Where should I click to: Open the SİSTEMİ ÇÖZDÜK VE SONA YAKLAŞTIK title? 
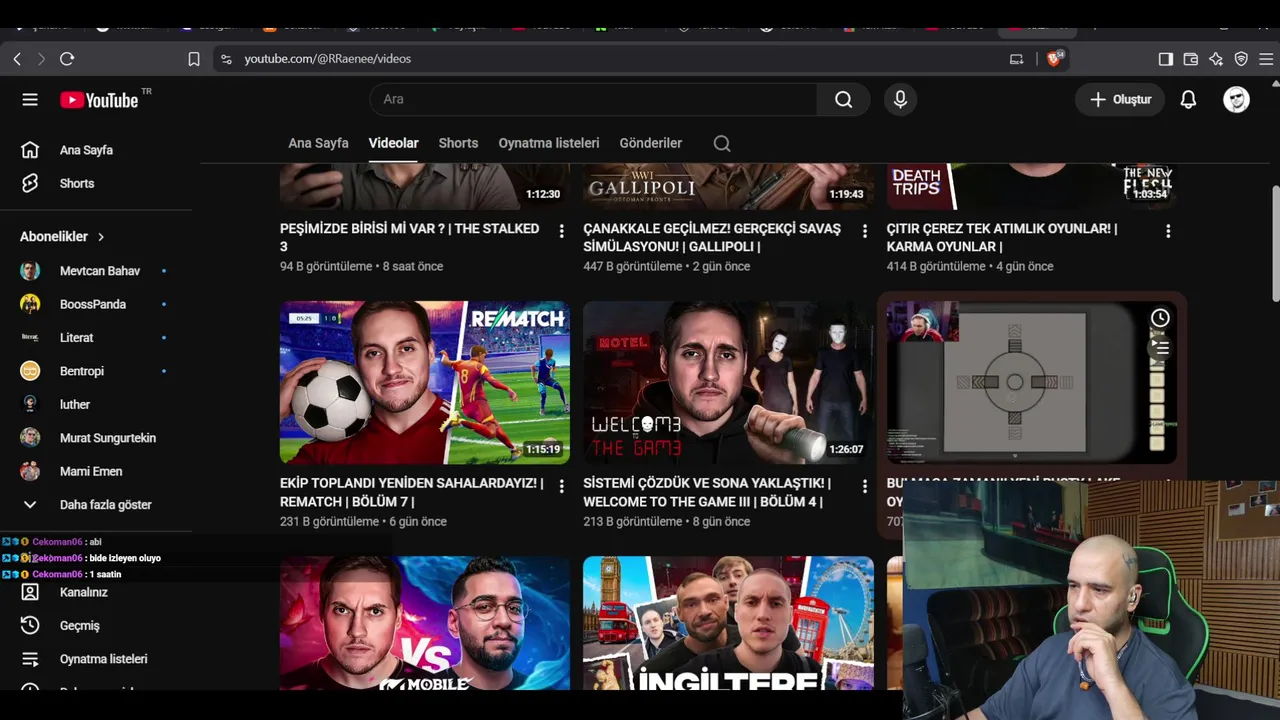(x=707, y=492)
